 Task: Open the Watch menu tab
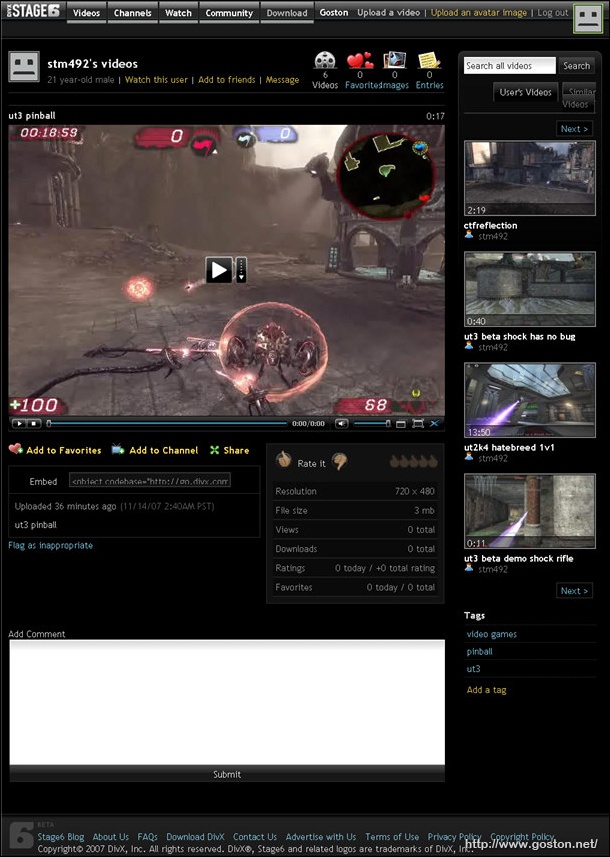(178, 13)
